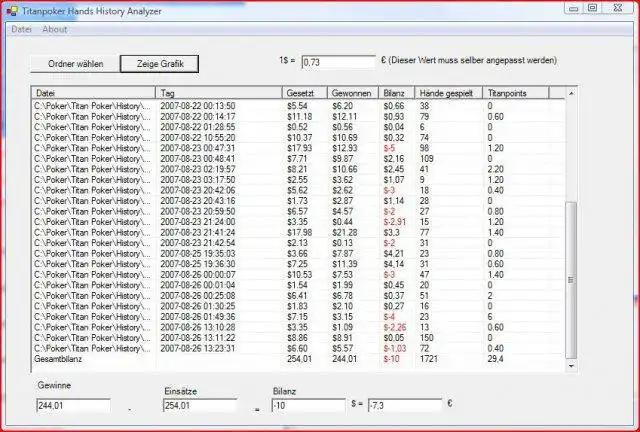Focus the Gewinne field showing 244,01
This screenshot has width=640, height=432.
(73, 406)
